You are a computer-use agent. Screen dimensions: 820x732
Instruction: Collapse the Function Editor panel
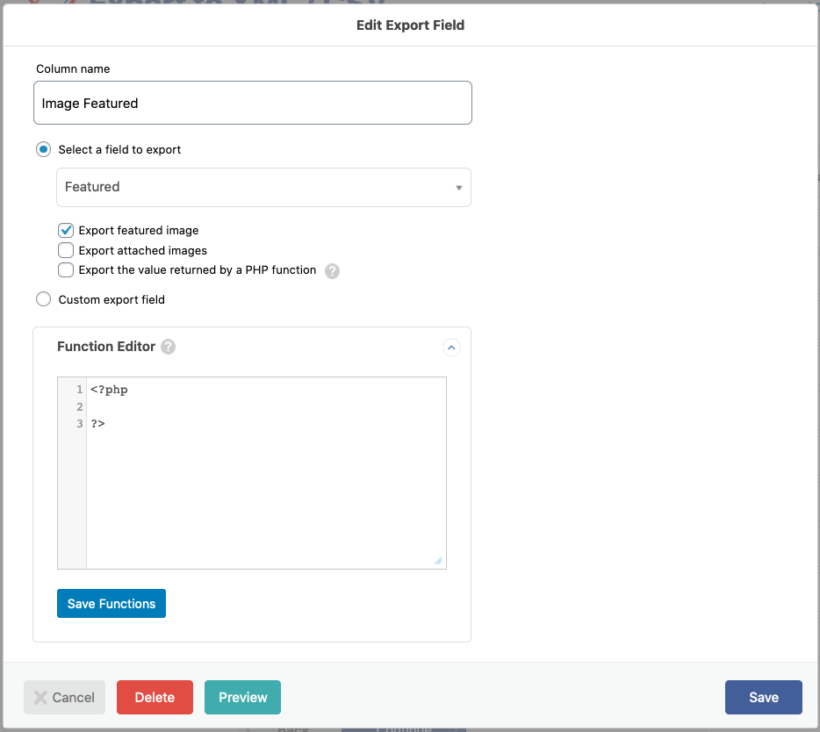coord(451,348)
